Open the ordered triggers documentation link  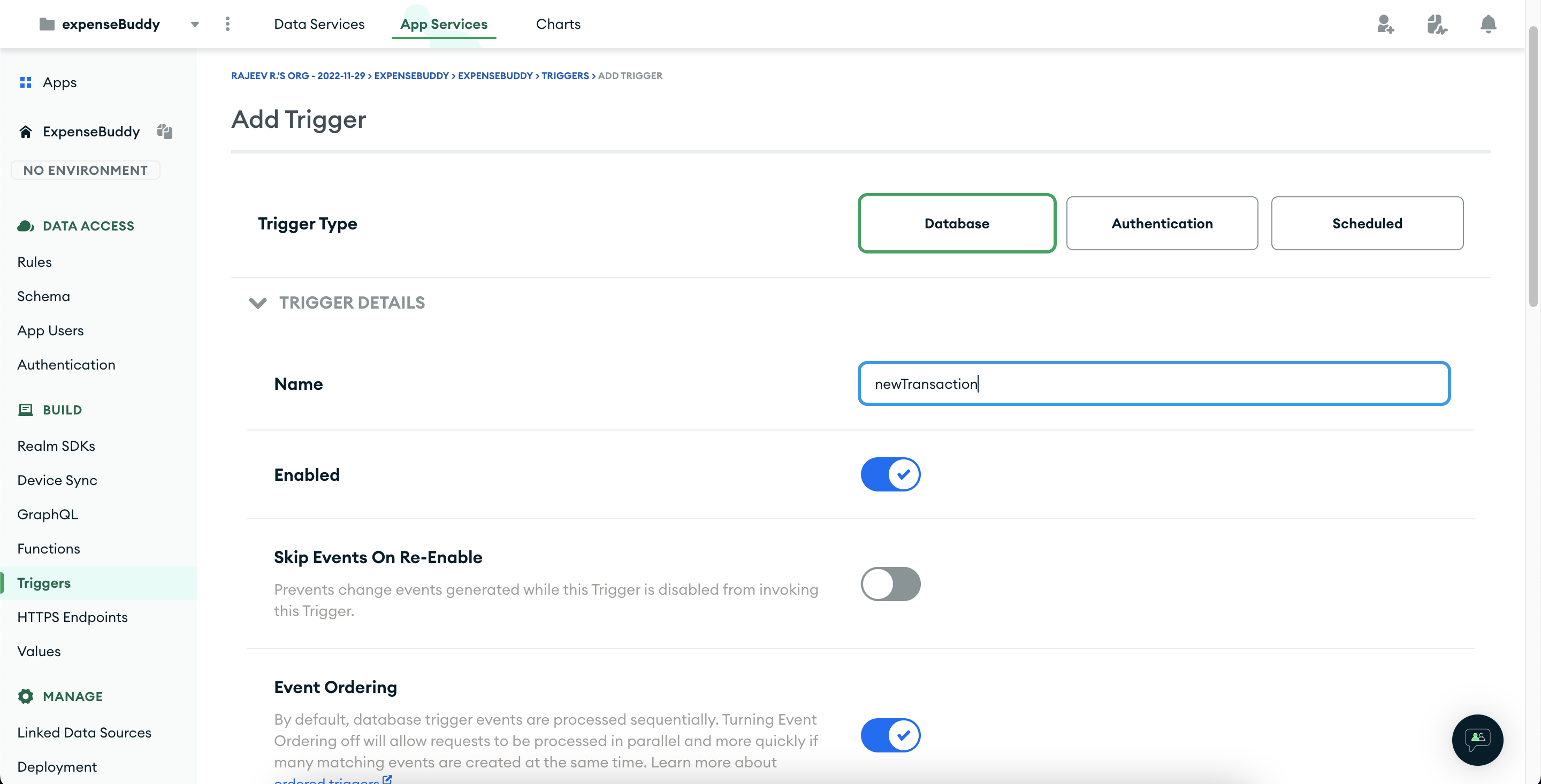pos(333,780)
